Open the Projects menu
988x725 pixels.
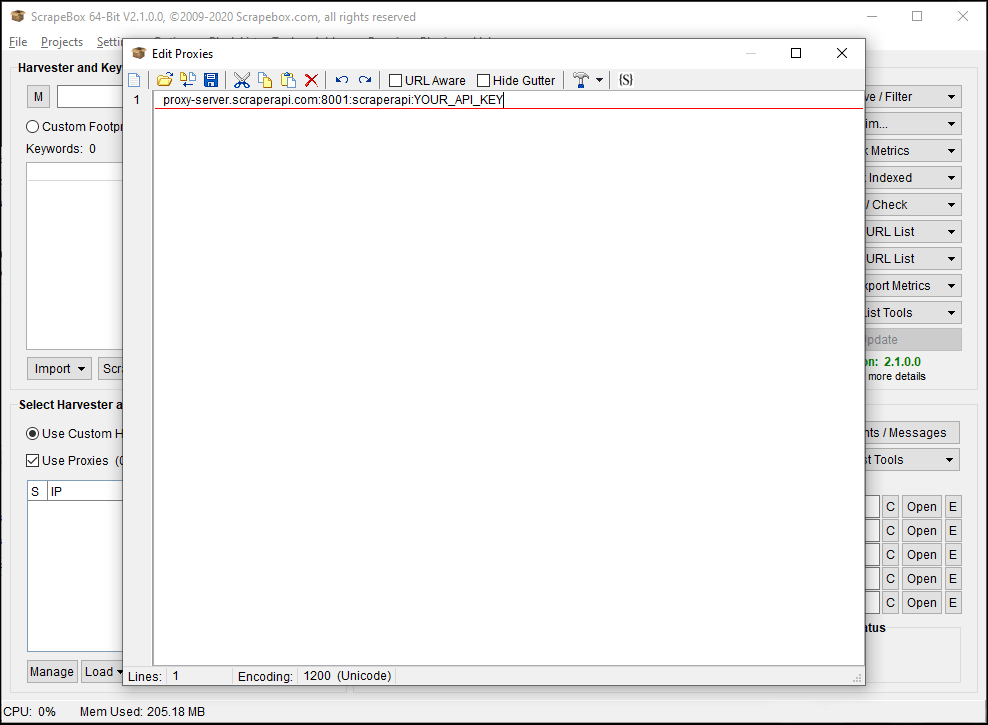[x=61, y=42]
